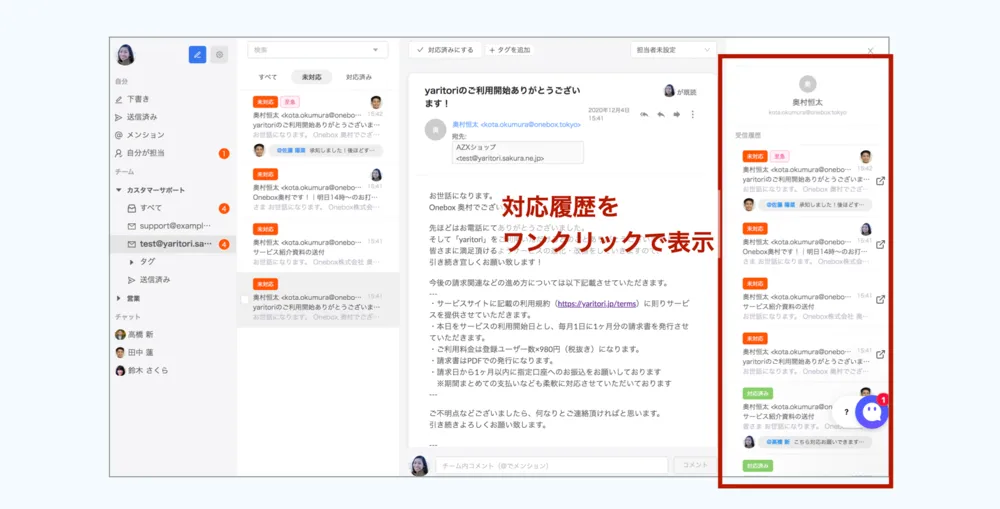Click contact avatar above 奥村恒太 name
The image size is (1000, 509).
pyautogui.click(x=807, y=84)
